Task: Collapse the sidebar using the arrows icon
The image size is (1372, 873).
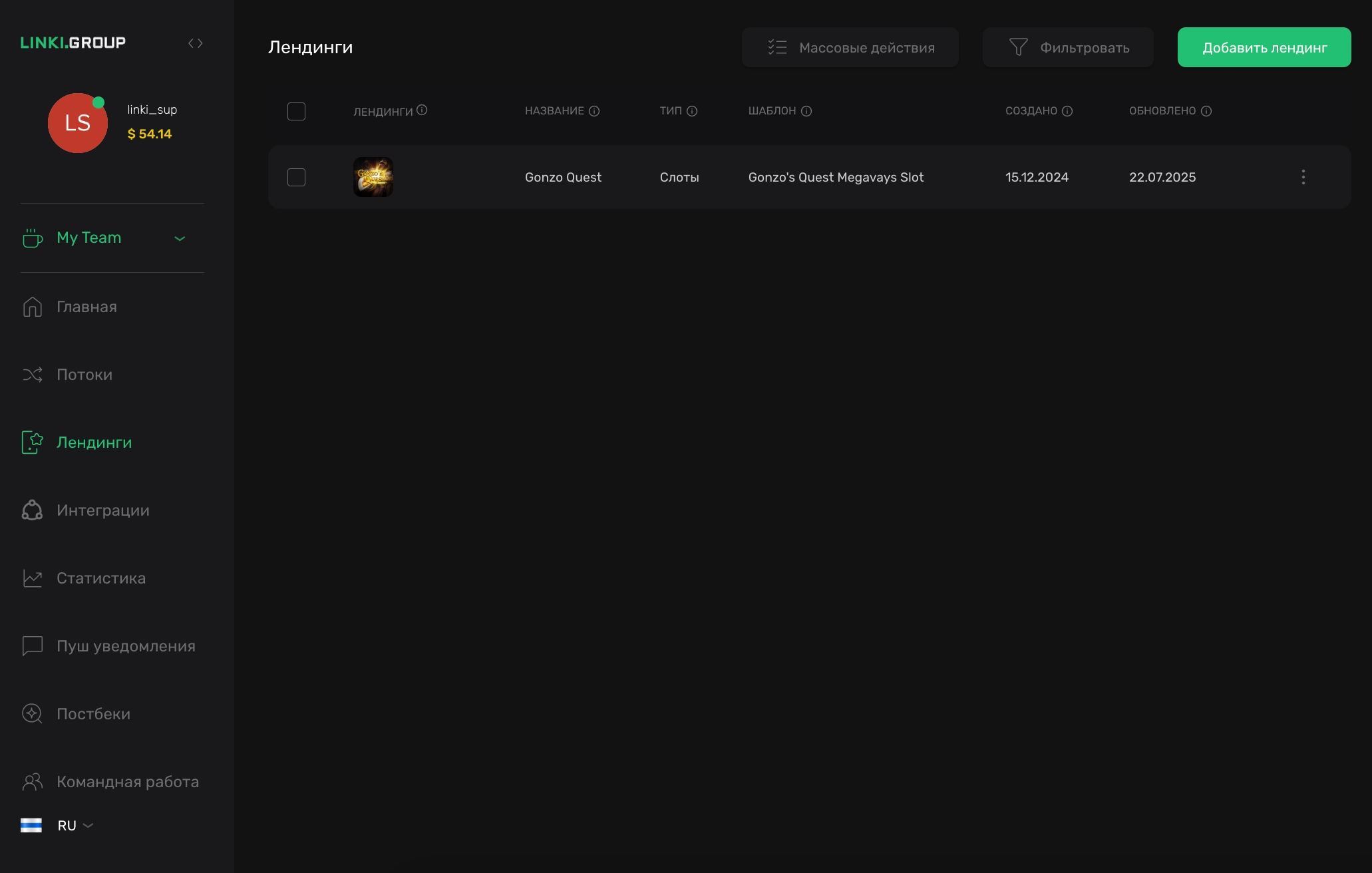Action: pyautogui.click(x=195, y=43)
